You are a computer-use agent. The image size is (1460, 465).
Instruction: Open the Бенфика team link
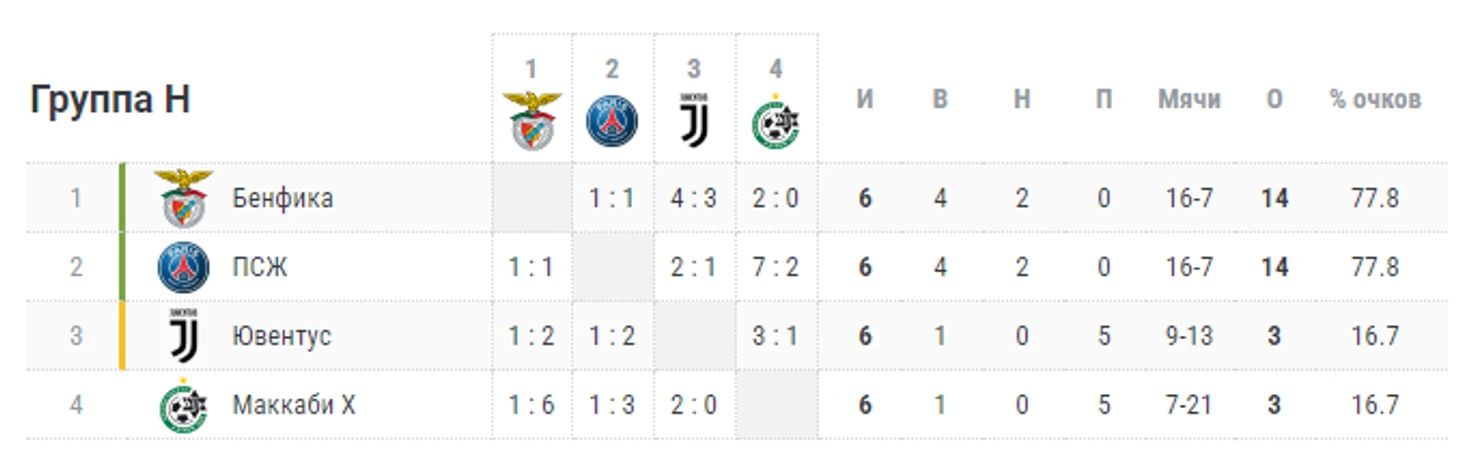[283, 198]
